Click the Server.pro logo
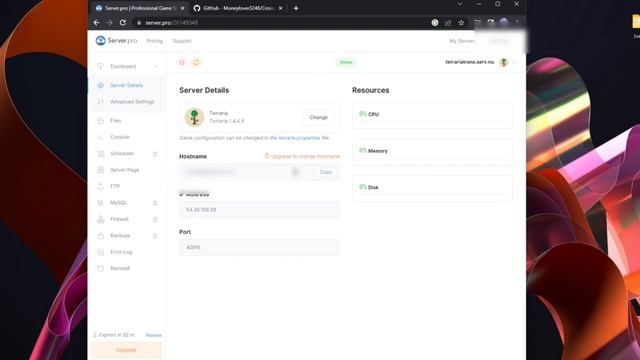640x360 pixels. (x=116, y=40)
